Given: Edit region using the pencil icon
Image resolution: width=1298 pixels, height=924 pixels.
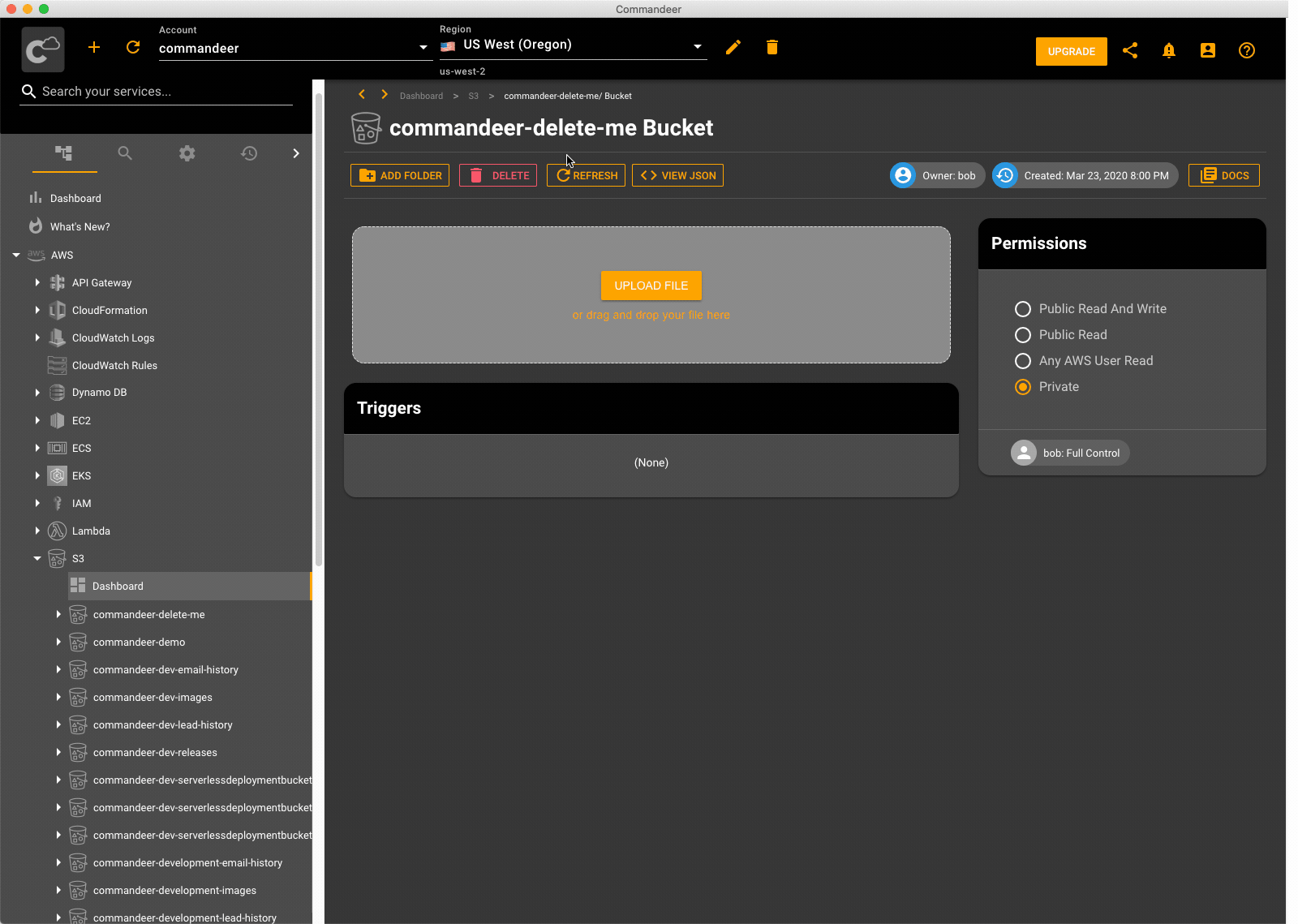Looking at the screenshot, I should click(733, 47).
